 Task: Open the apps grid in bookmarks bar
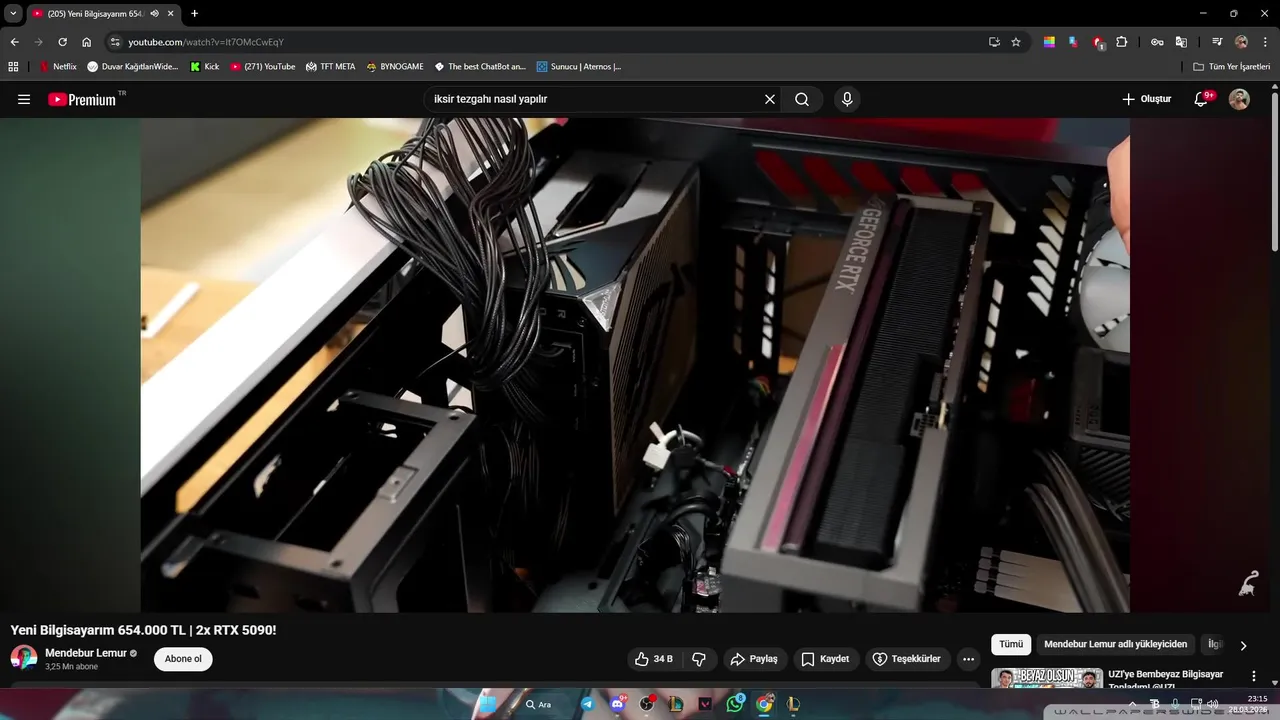(x=13, y=67)
